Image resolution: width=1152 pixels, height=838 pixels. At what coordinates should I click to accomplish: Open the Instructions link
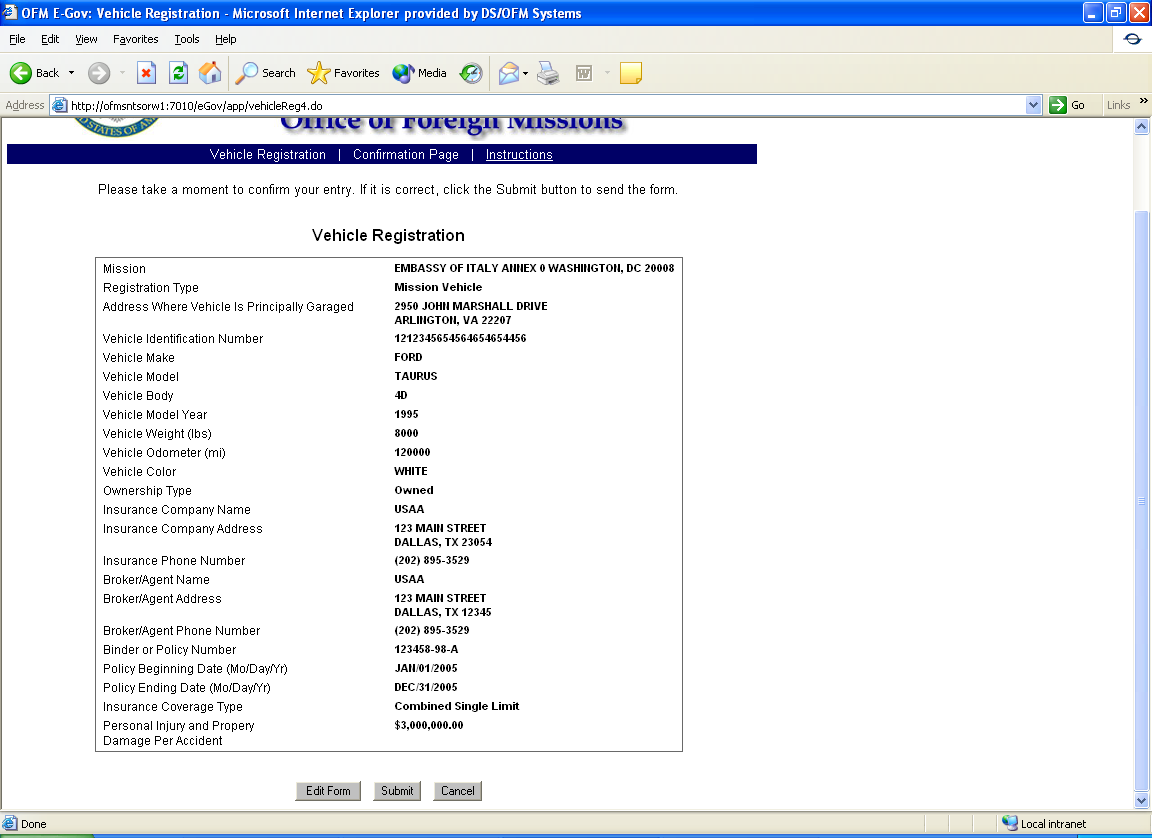point(519,155)
